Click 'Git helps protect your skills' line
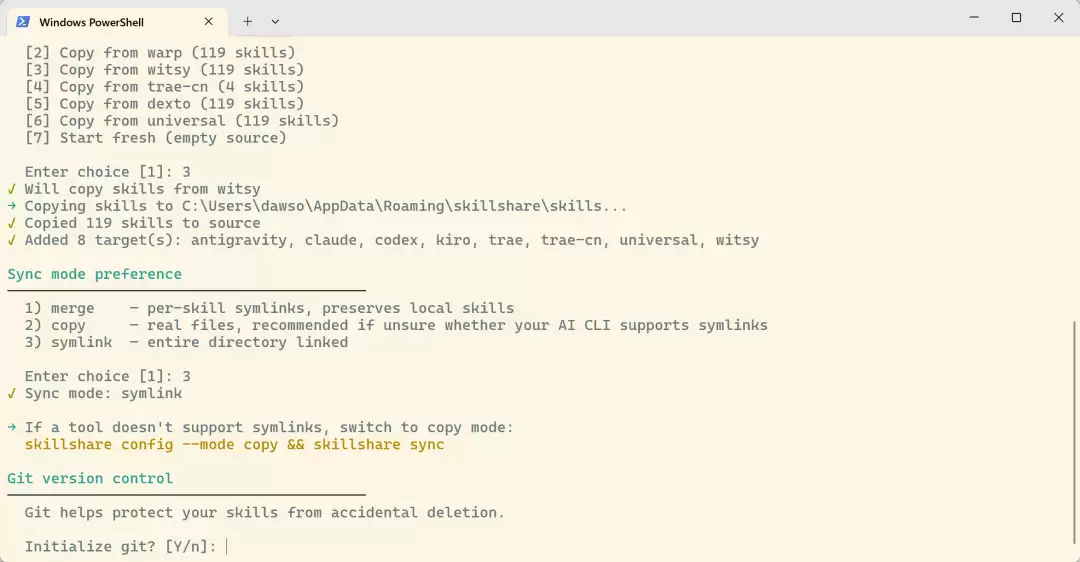The image size is (1080, 562). click(264, 513)
